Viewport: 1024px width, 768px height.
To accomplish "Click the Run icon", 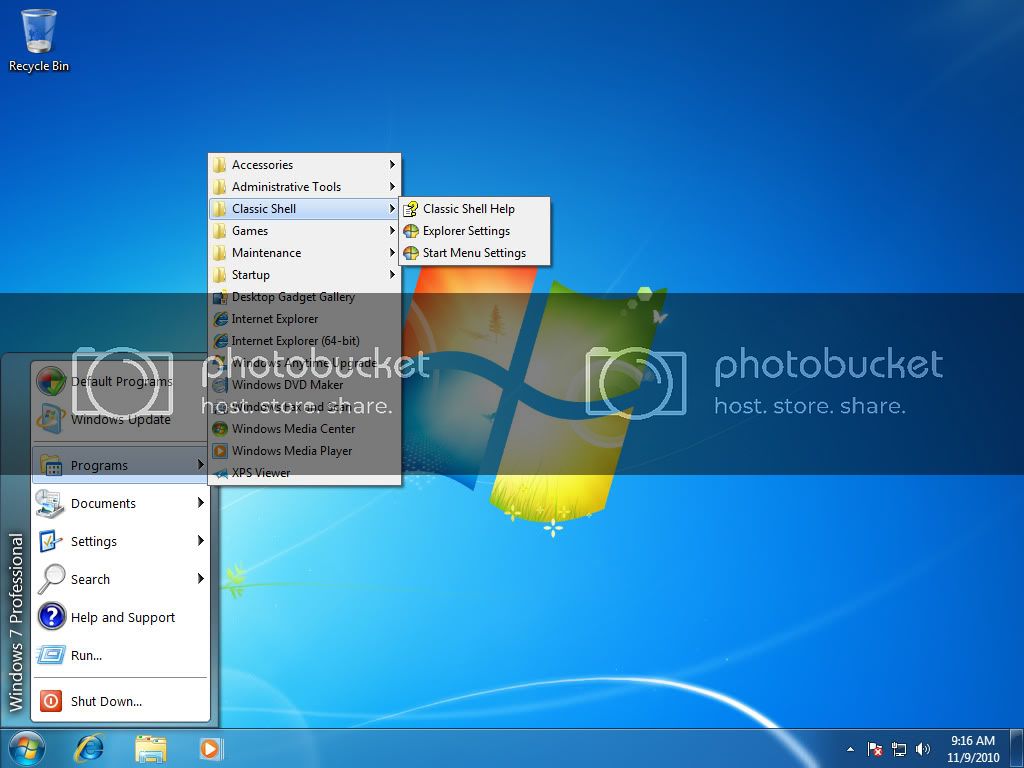I will [x=51, y=654].
